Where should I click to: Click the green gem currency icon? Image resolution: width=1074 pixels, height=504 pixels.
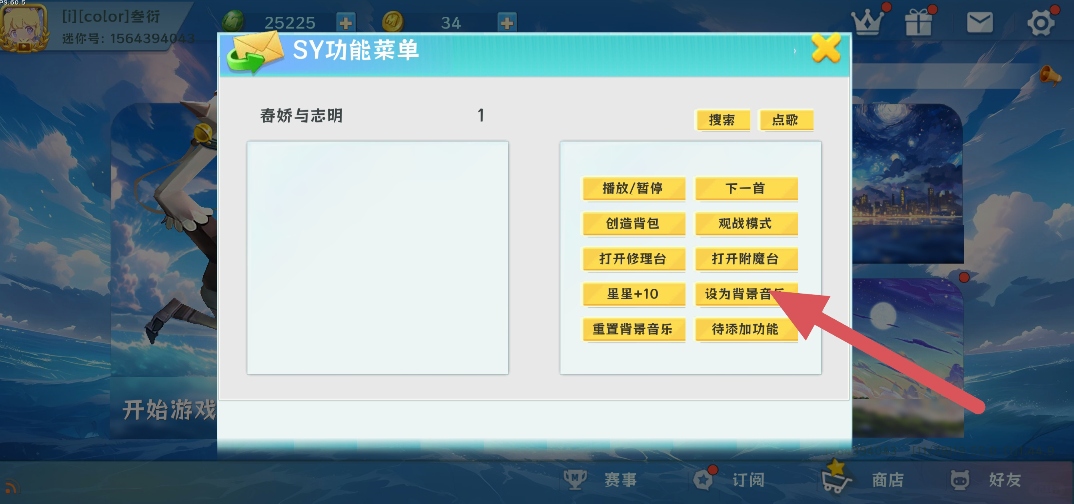click(234, 23)
